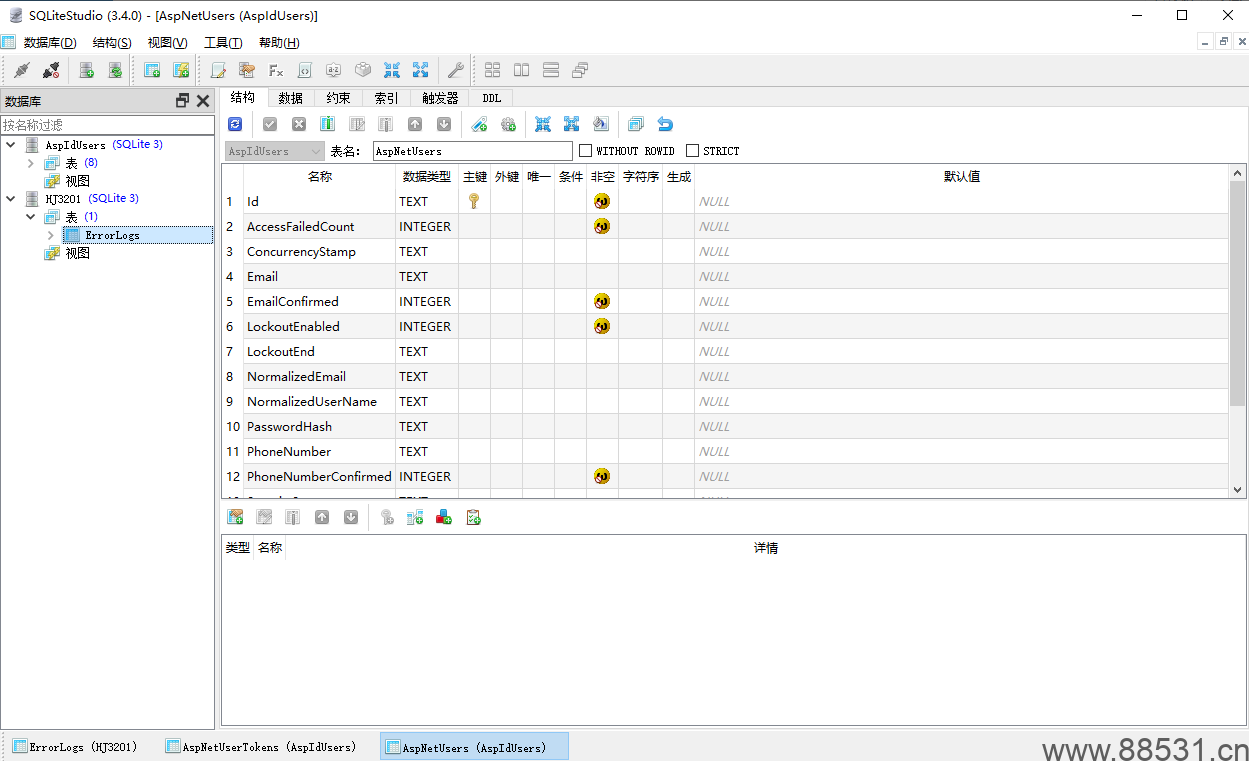The height and width of the screenshot is (761, 1249).
Task: Switch to the 触发器 tab
Action: (x=440, y=98)
